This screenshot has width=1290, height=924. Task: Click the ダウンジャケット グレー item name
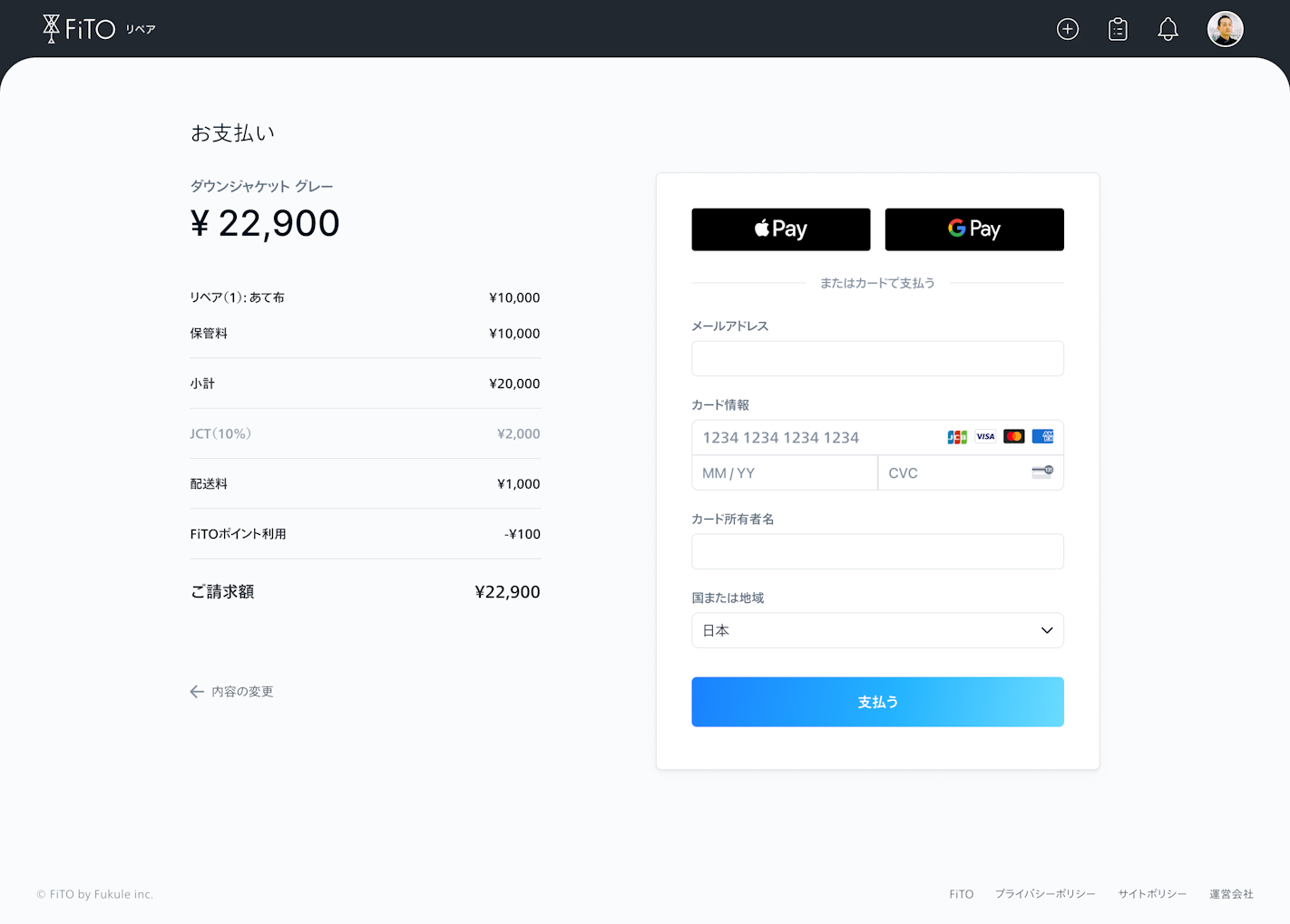pyautogui.click(x=261, y=186)
